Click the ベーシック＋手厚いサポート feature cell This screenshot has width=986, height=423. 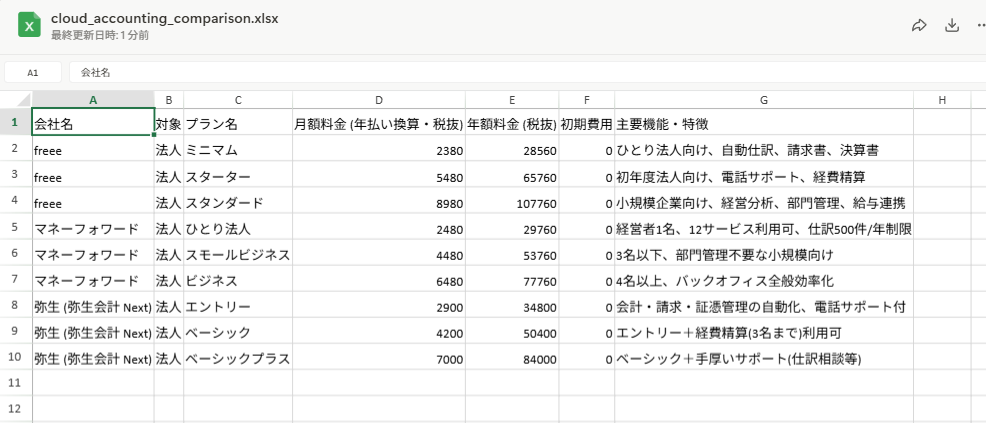pos(764,357)
